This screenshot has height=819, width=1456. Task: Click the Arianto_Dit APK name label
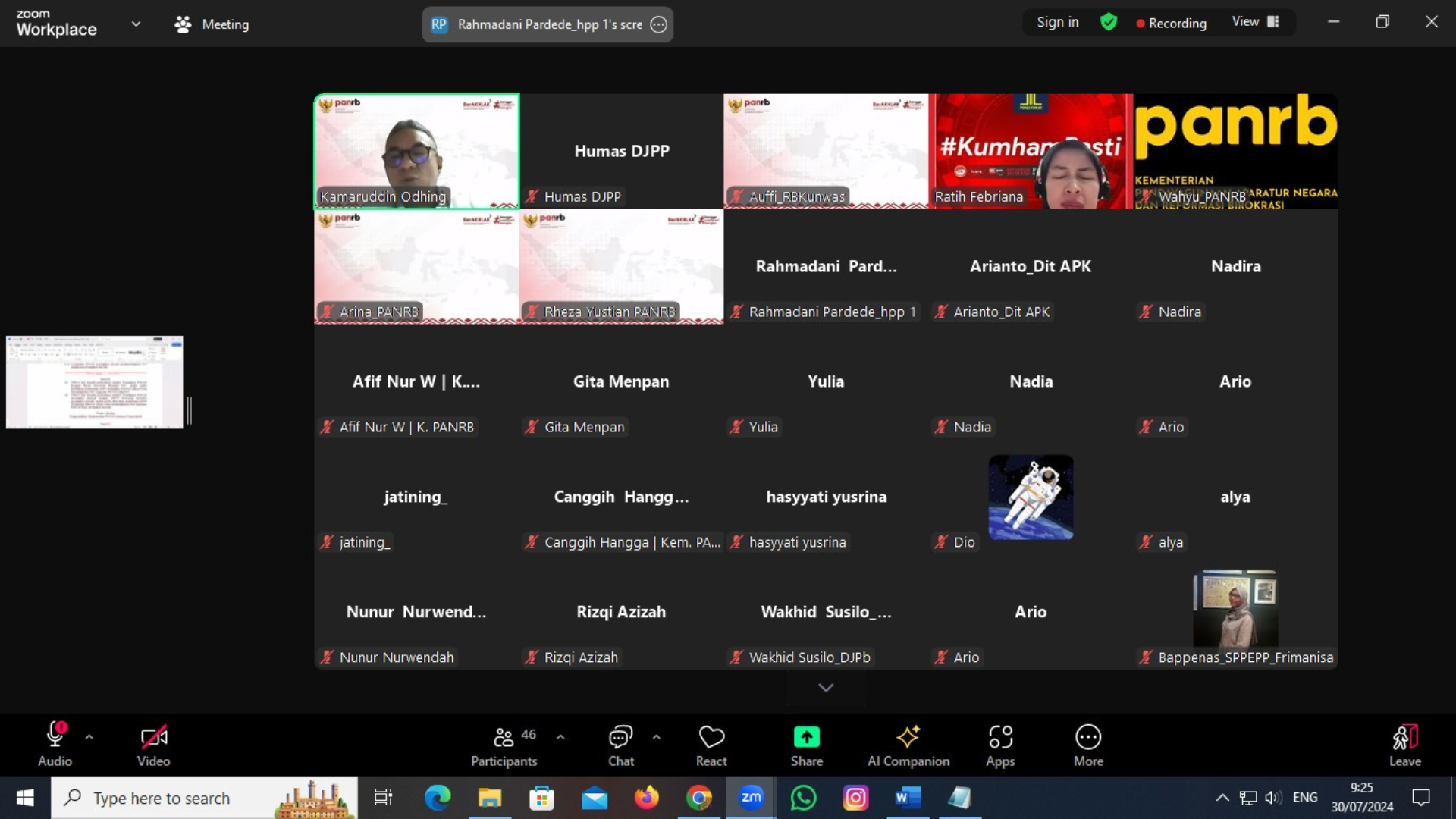1001,312
